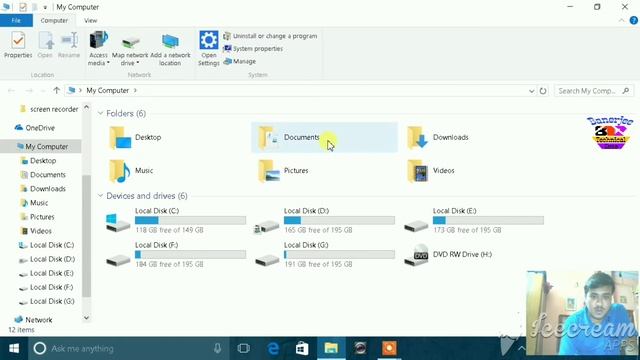Click My Computer in the address bar

click(107, 91)
